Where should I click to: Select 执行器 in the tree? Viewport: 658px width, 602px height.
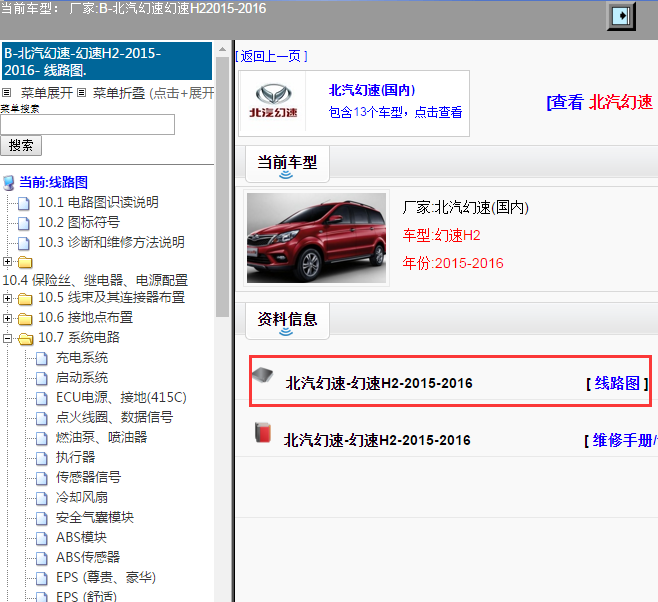point(76,457)
